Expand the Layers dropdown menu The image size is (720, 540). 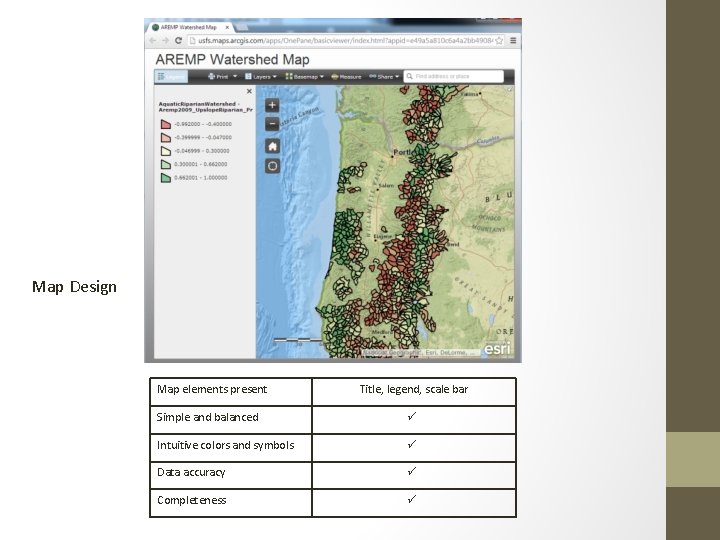coord(260,77)
